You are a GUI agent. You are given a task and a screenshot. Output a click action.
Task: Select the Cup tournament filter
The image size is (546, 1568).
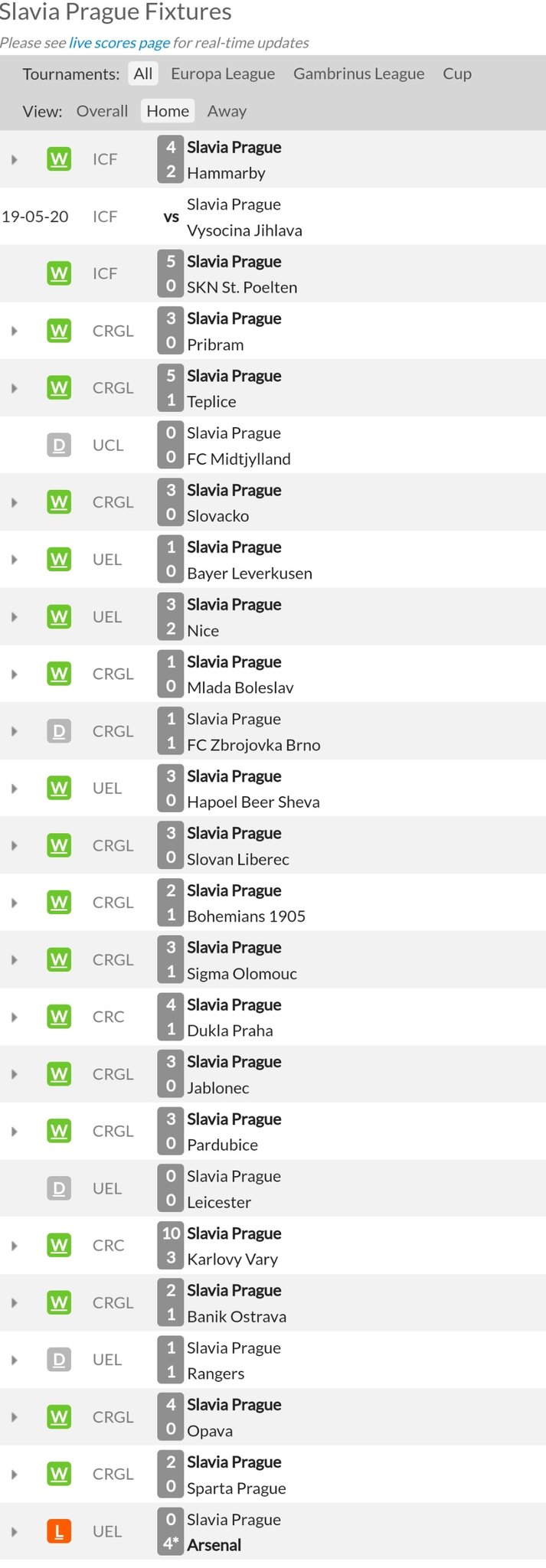(457, 73)
